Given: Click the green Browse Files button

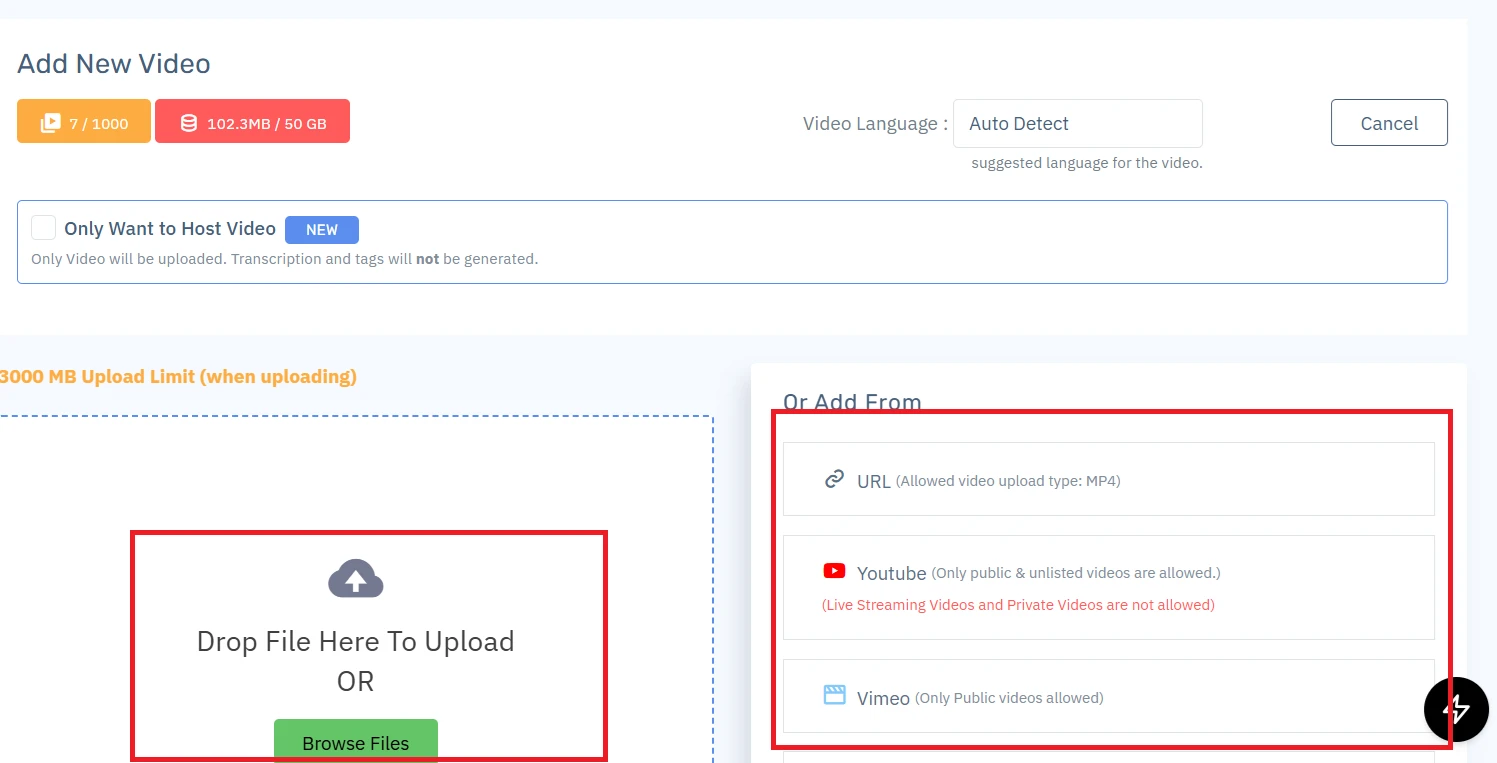Looking at the screenshot, I should point(355,741).
